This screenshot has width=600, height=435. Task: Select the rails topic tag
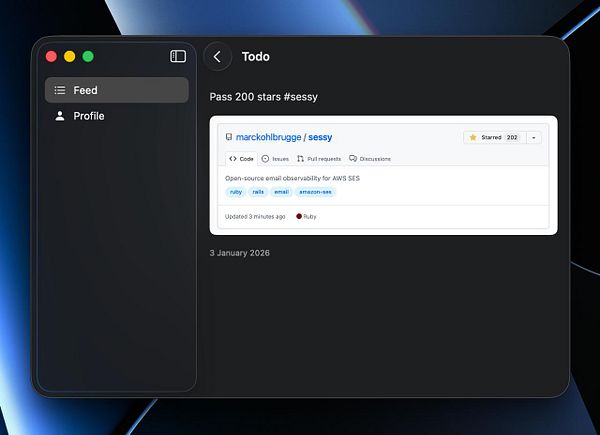258,192
